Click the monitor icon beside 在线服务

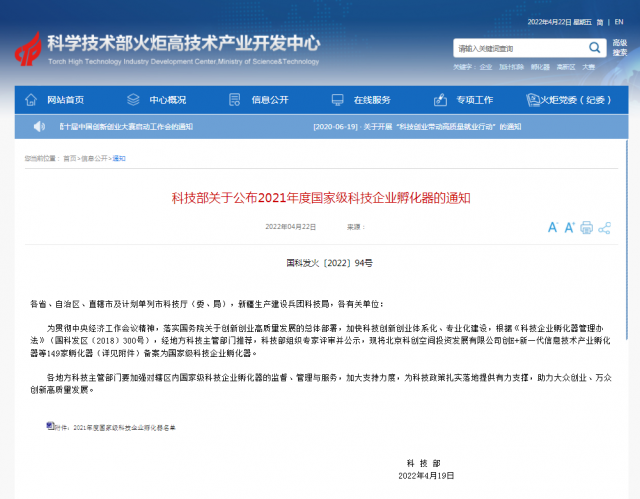click(338, 100)
